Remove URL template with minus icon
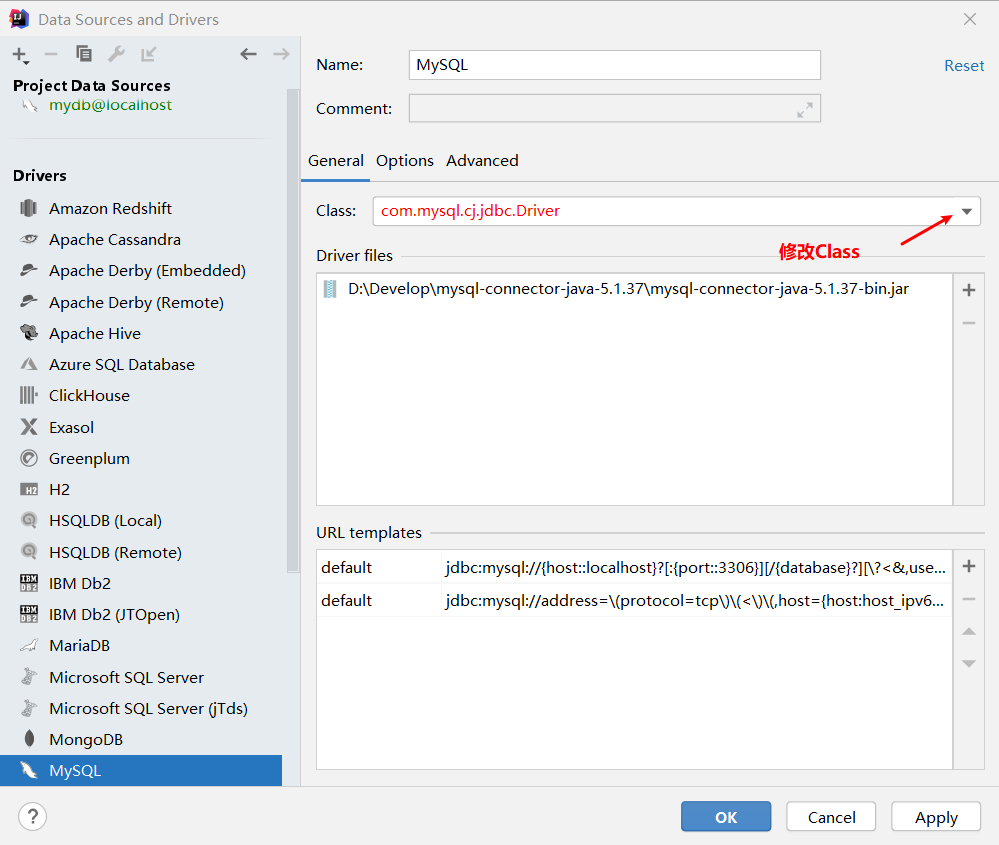The width and height of the screenshot is (999, 845). (x=968, y=599)
